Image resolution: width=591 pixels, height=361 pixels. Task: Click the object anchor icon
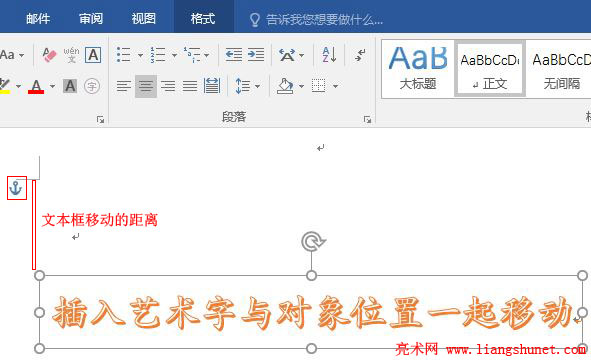point(16,188)
